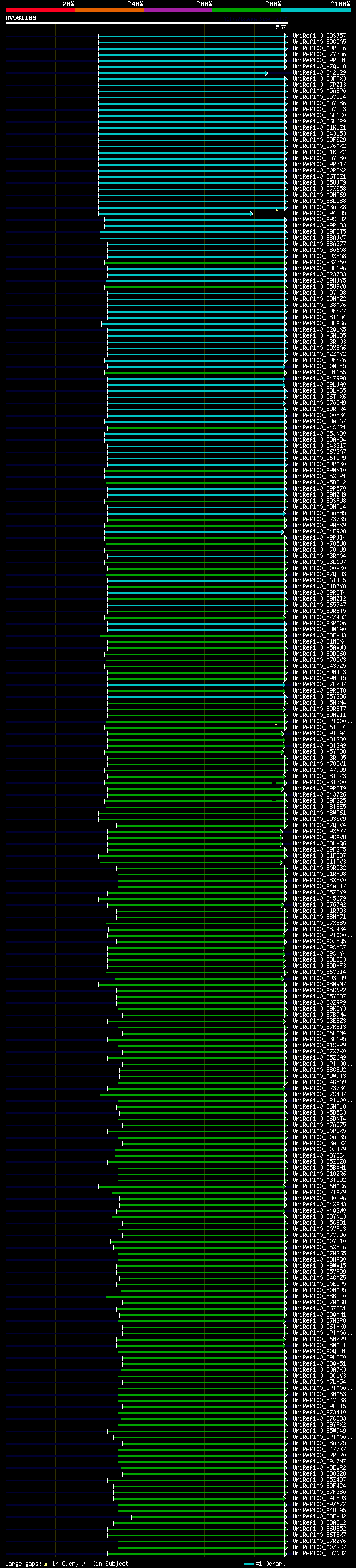Open UniRef100_B9RDU1 entry
The height and width of the screenshot is (1568, 356).
pos(319,60)
